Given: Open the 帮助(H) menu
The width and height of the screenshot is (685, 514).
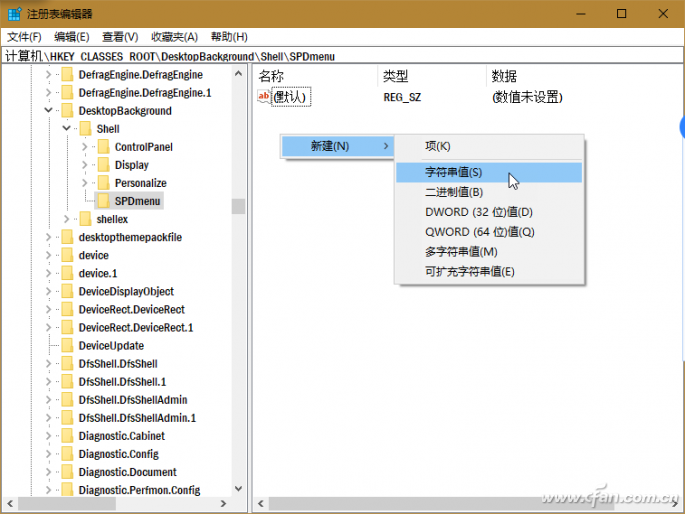Looking at the screenshot, I should coord(229,37).
